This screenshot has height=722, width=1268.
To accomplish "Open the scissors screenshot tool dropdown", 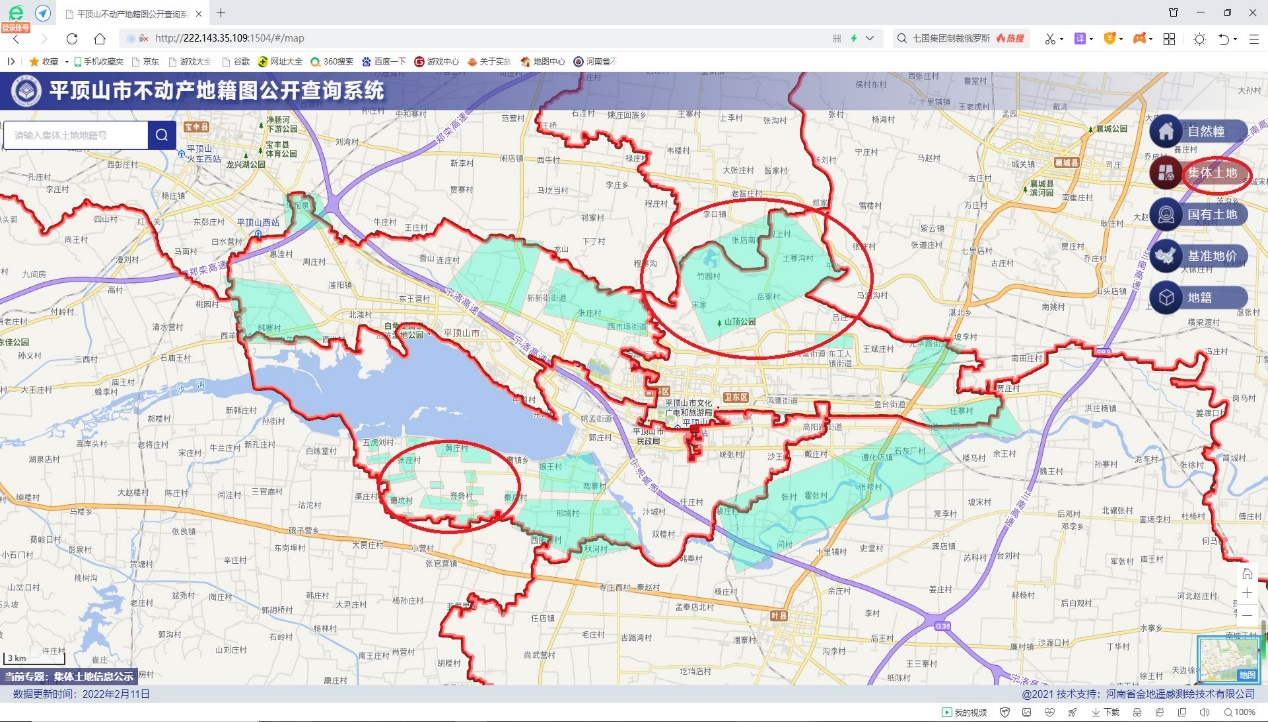I will click(x=1061, y=38).
